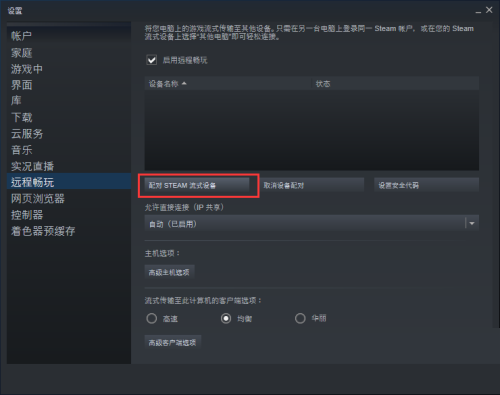Click the sort arrow next to 设备名称
This screenshot has height=395, width=500.
pyautogui.click(x=184, y=84)
